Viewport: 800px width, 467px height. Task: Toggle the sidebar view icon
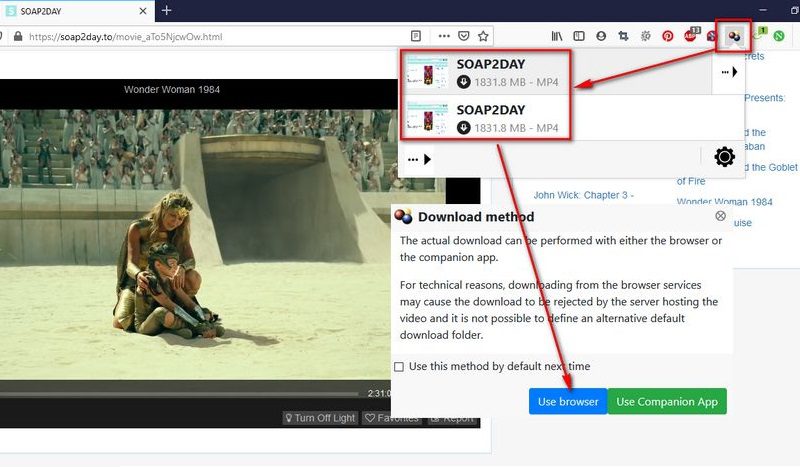[579, 36]
